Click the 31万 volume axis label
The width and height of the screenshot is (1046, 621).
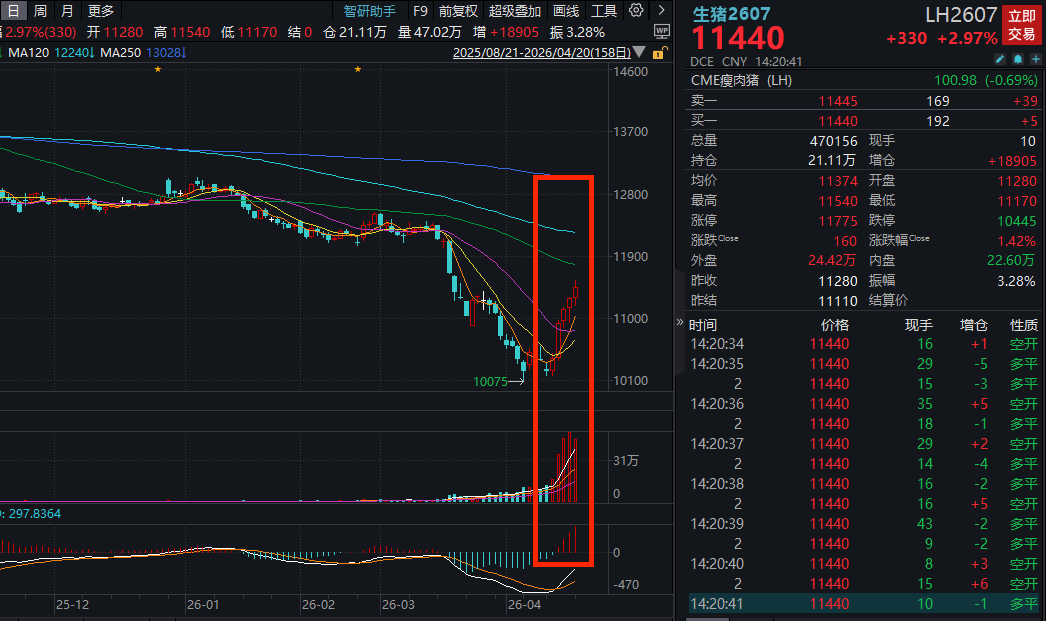pyautogui.click(x=626, y=461)
